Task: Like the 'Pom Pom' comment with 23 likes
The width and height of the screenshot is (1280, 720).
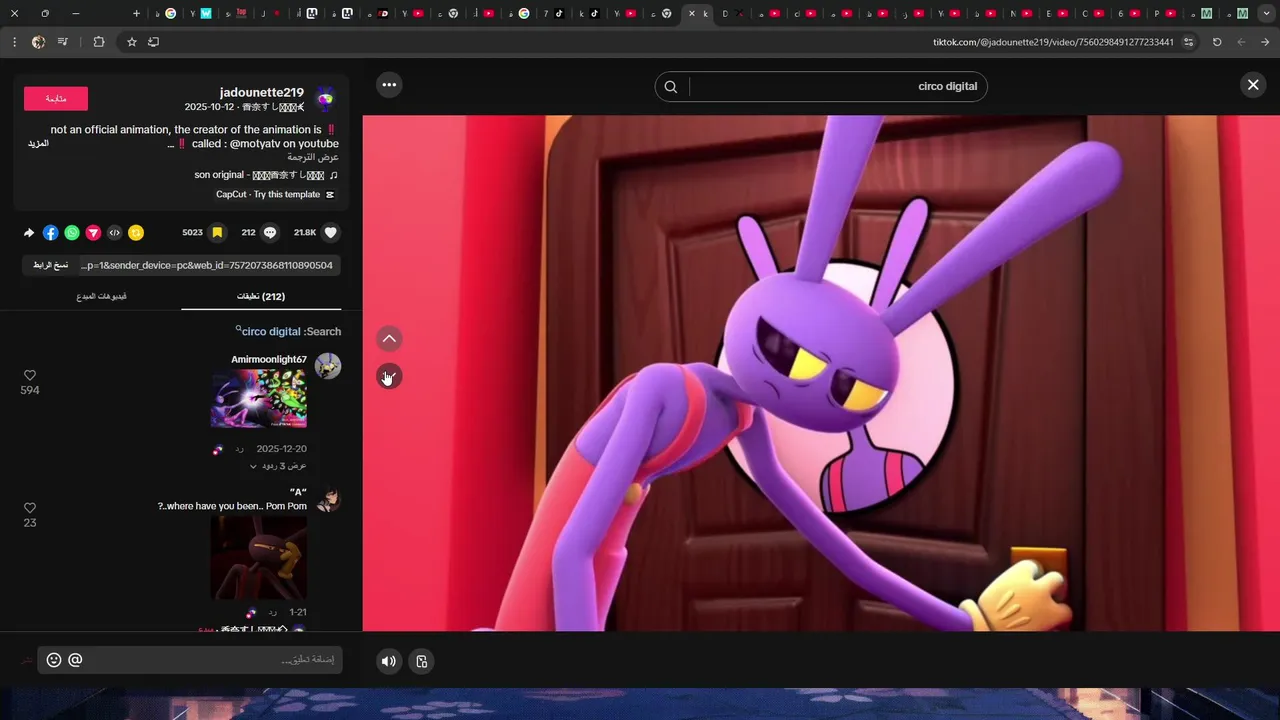Action: 30,508
